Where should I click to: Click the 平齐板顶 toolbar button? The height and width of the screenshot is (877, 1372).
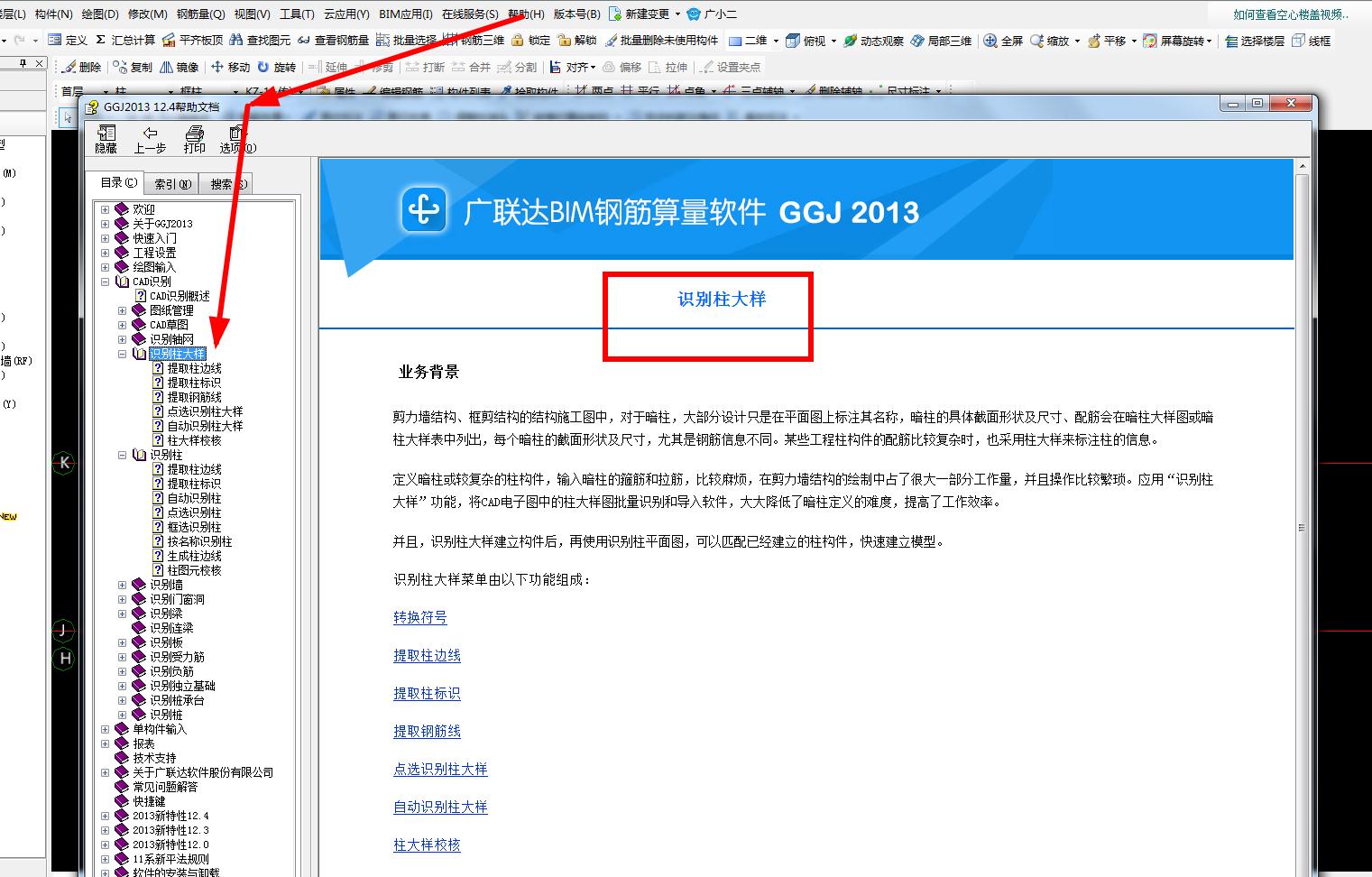click(191, 41)
